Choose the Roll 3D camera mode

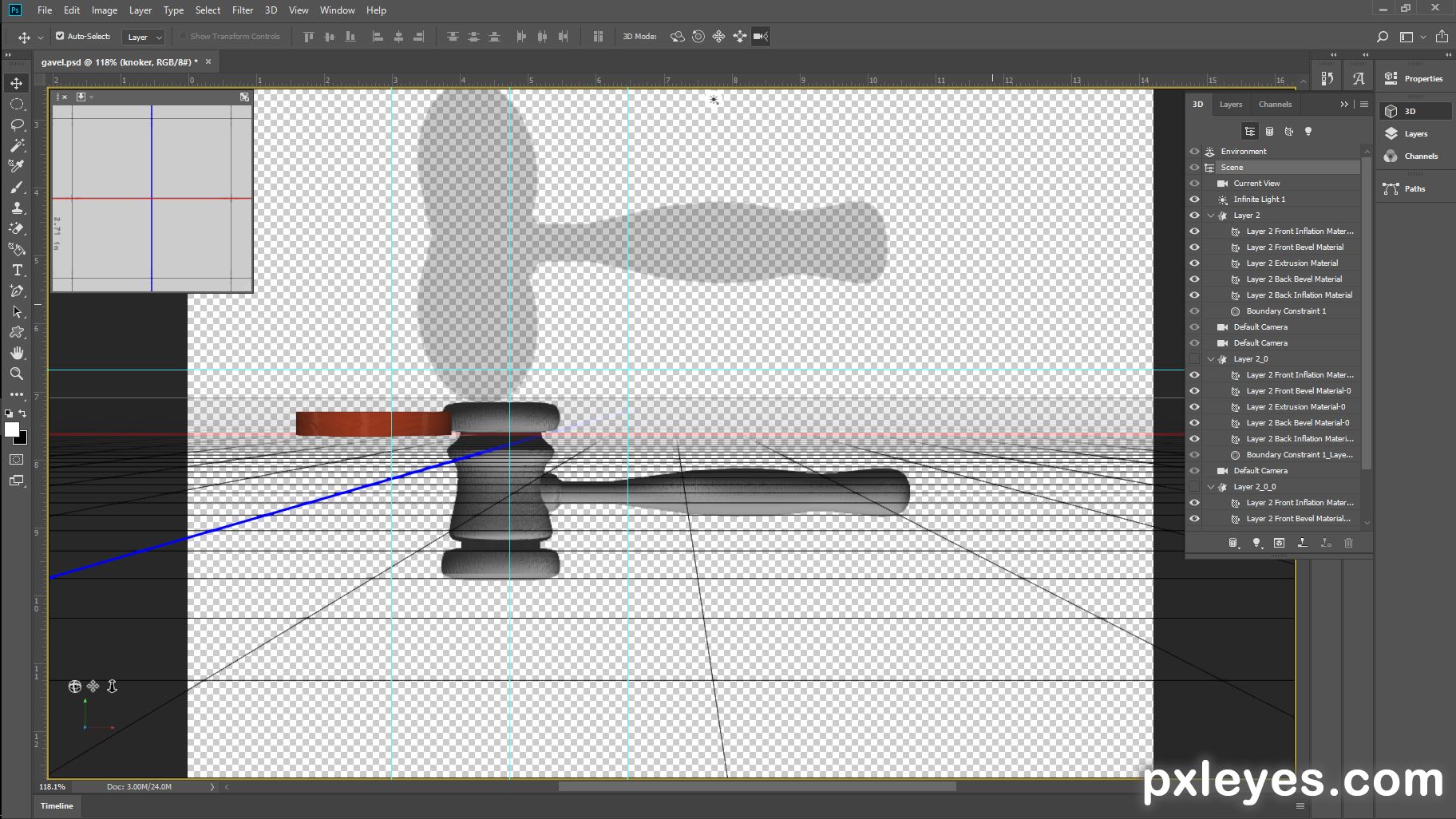coord(698,37)
